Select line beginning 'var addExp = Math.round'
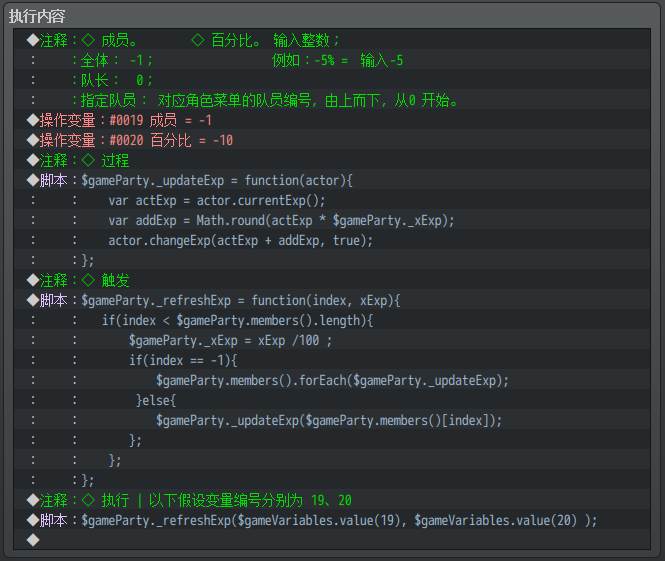Screen dimensions: 665x561 332,220
